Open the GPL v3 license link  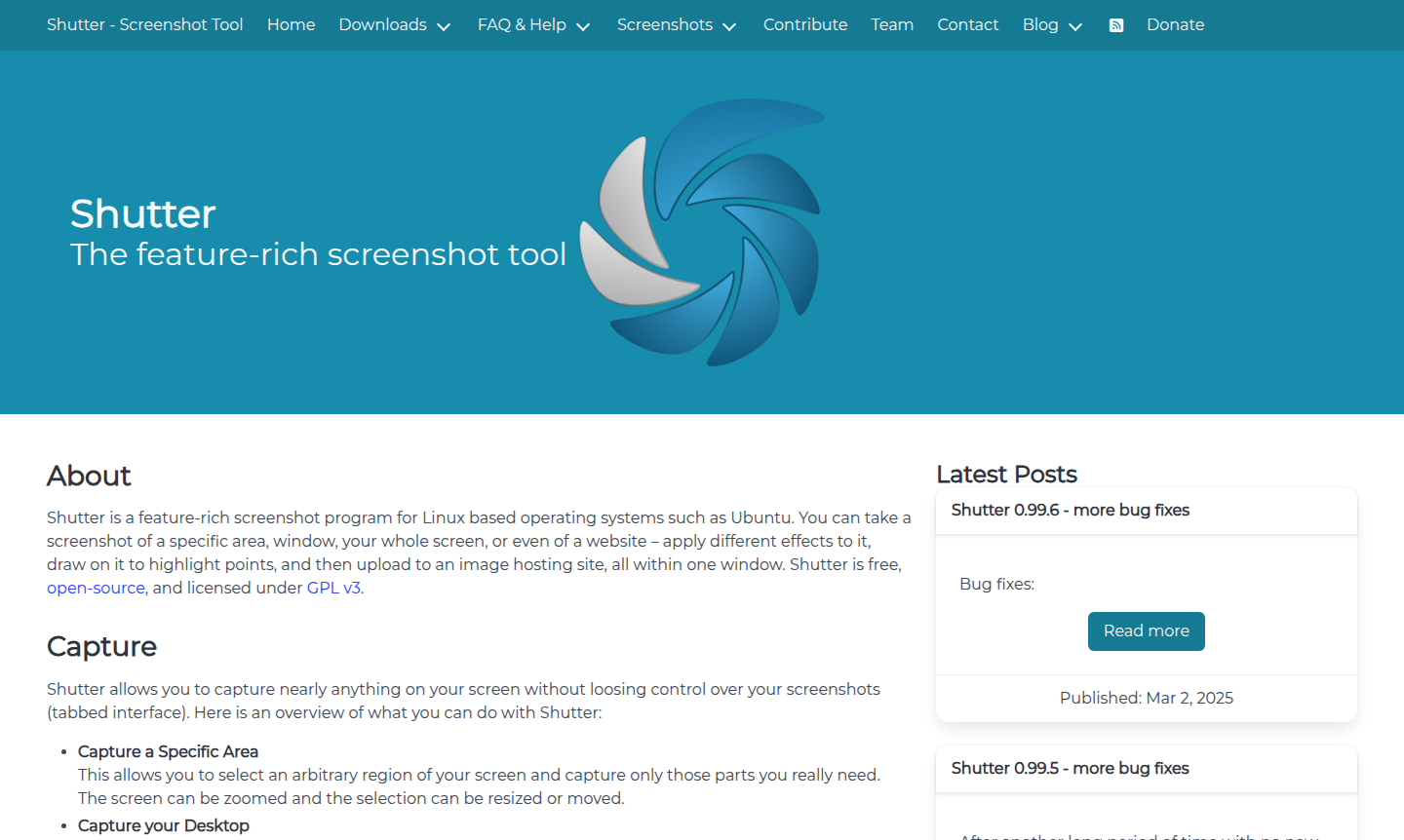(333, 588)
